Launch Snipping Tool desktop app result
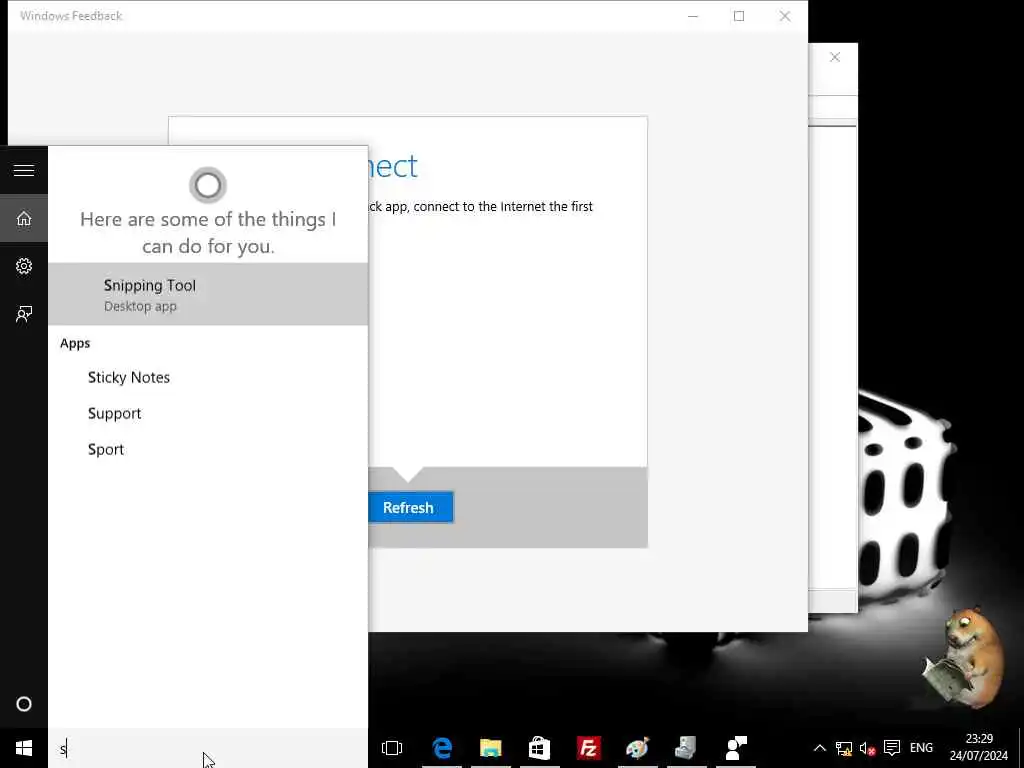The height and width of the screenshot is (768, 1024). pos(208,295)
